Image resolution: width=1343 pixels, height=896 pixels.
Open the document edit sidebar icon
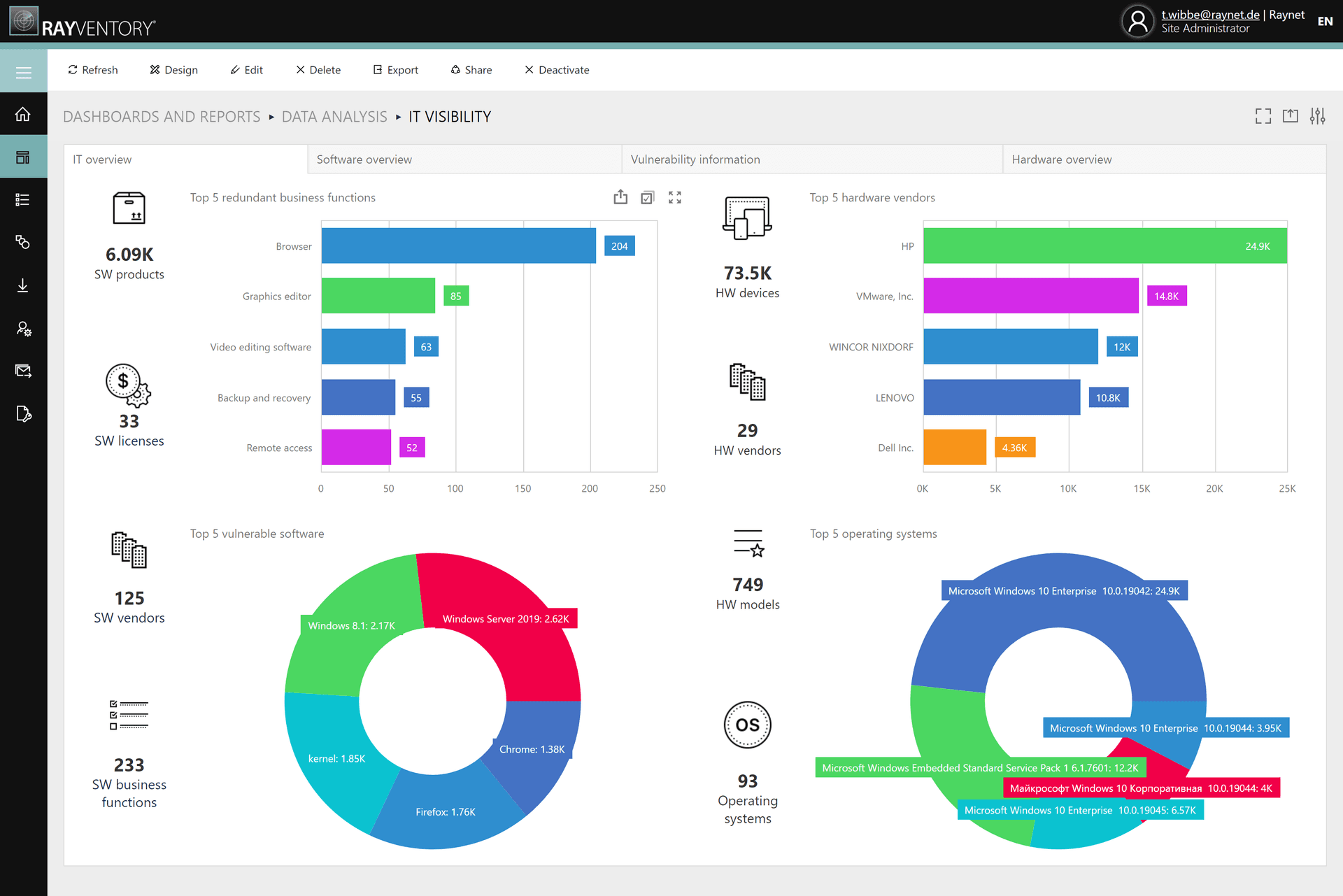[x=23, y=414]
